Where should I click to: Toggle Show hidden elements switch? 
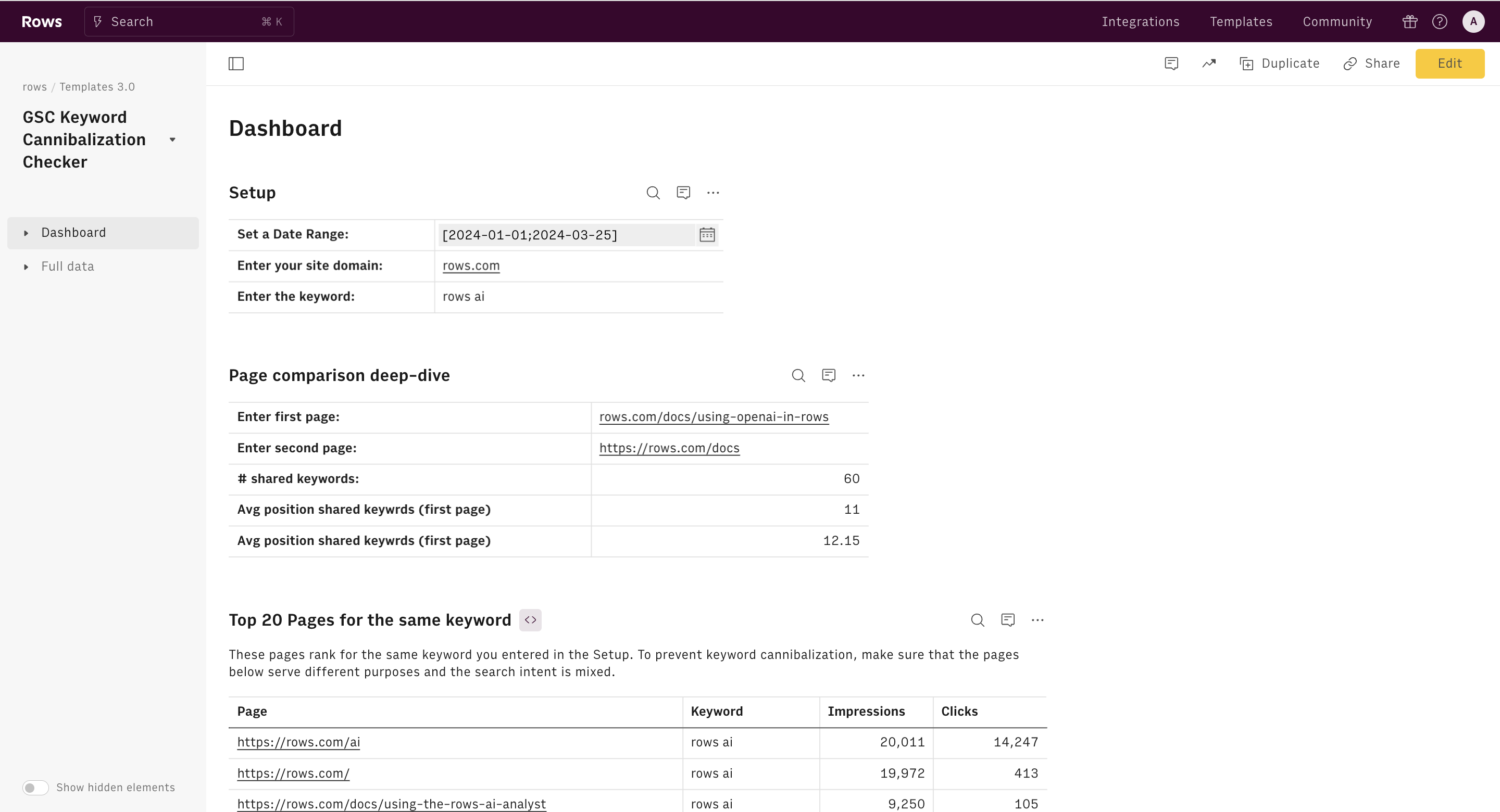coord(35,787)
